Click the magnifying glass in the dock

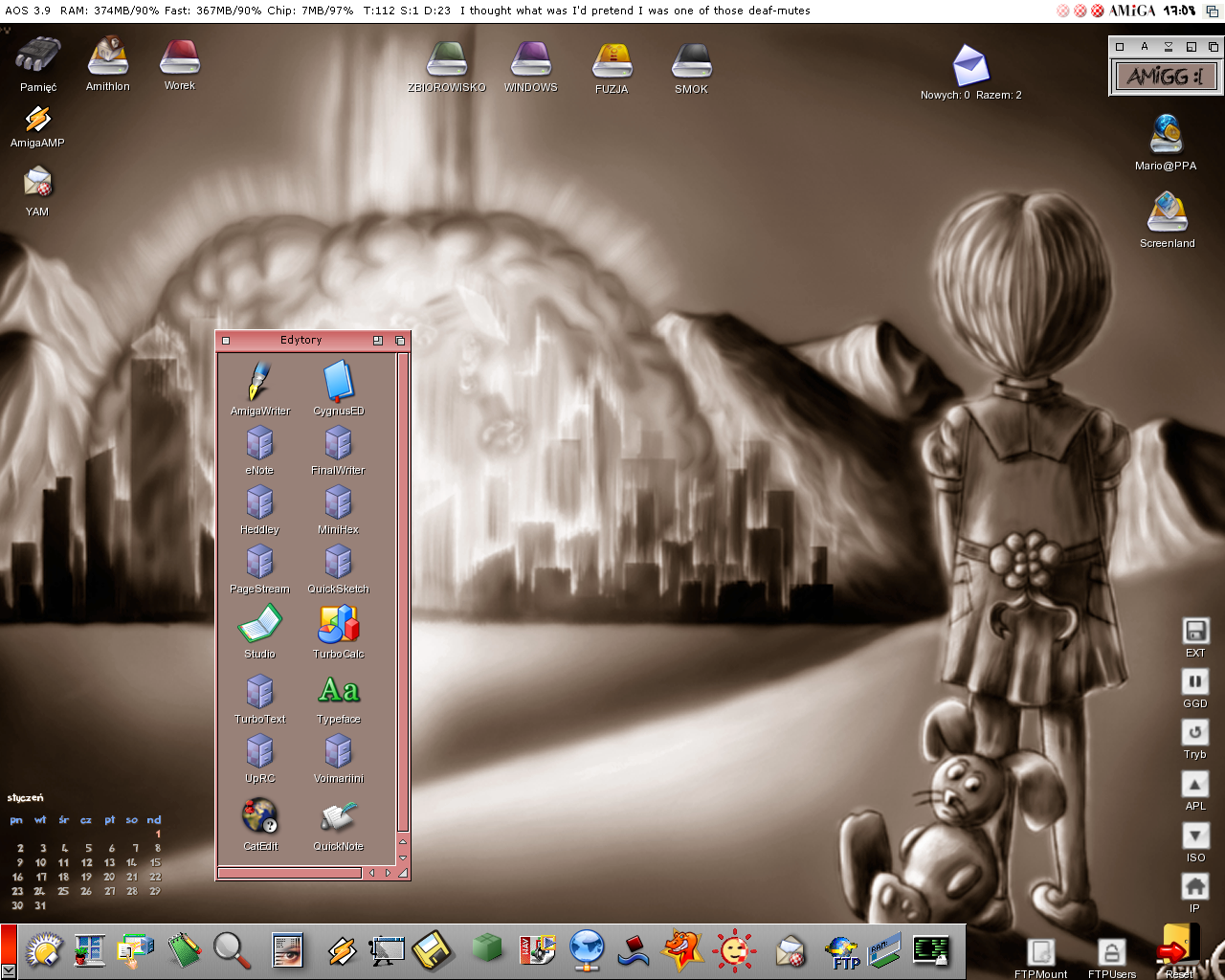(x=232, y=950)
